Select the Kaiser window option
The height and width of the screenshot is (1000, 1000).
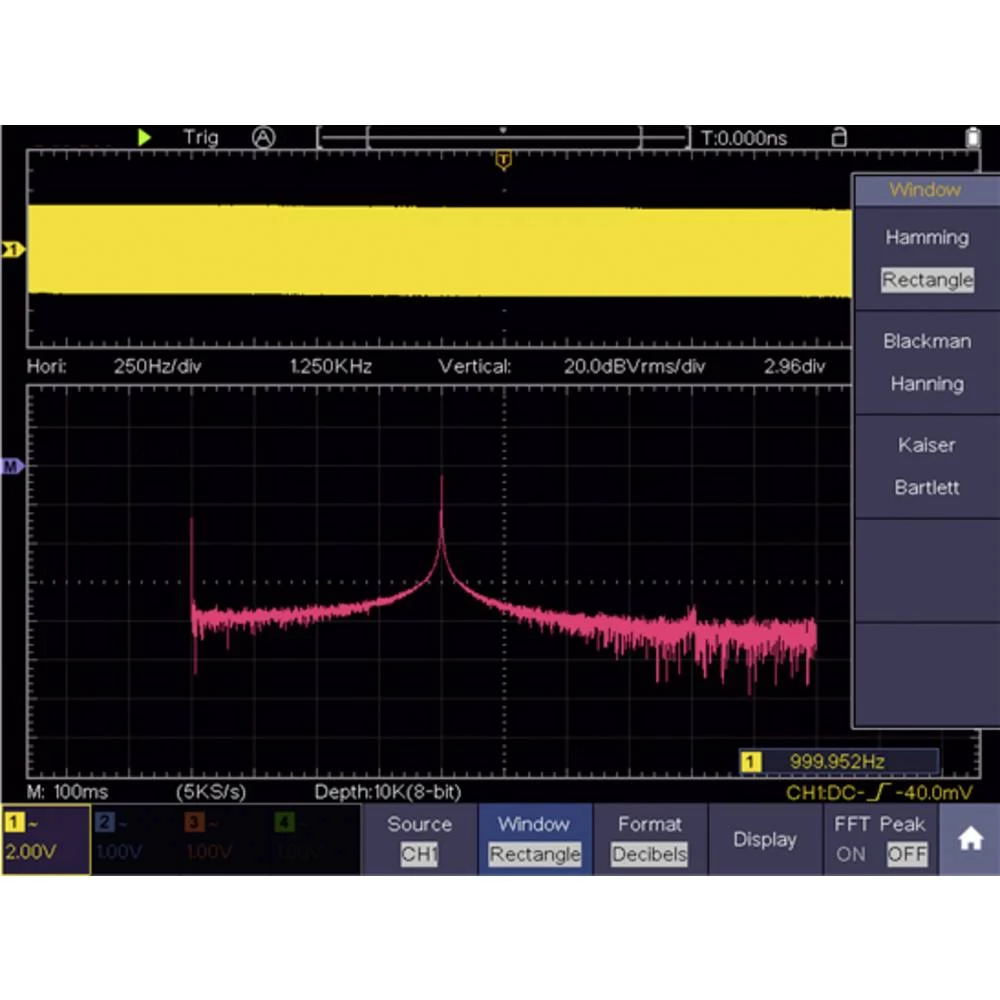[926, 445]
